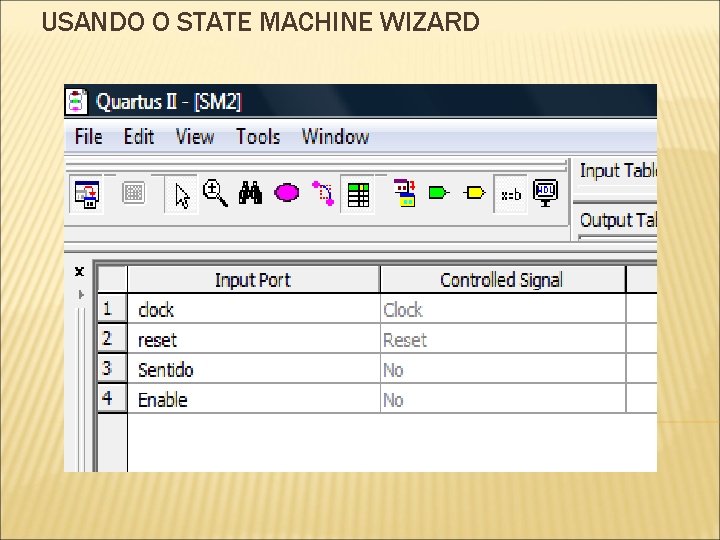Click the x=b equation icon
The height and width of the screenshot is (540, 720).
point(511,195)
